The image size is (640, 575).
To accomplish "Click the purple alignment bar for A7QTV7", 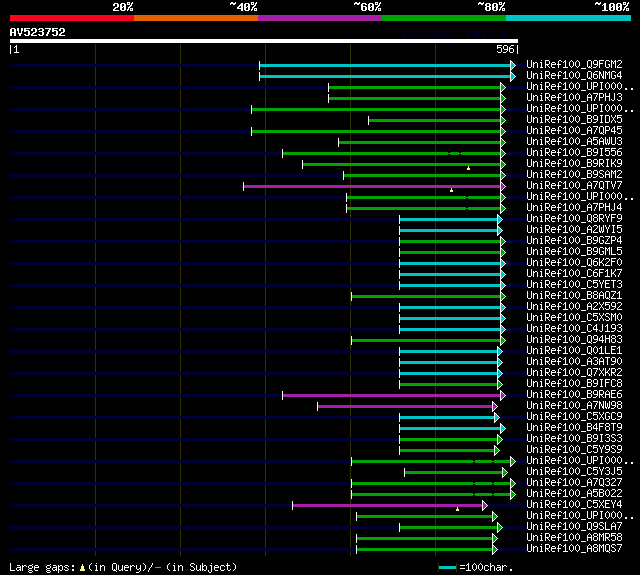I will [374, 186].
